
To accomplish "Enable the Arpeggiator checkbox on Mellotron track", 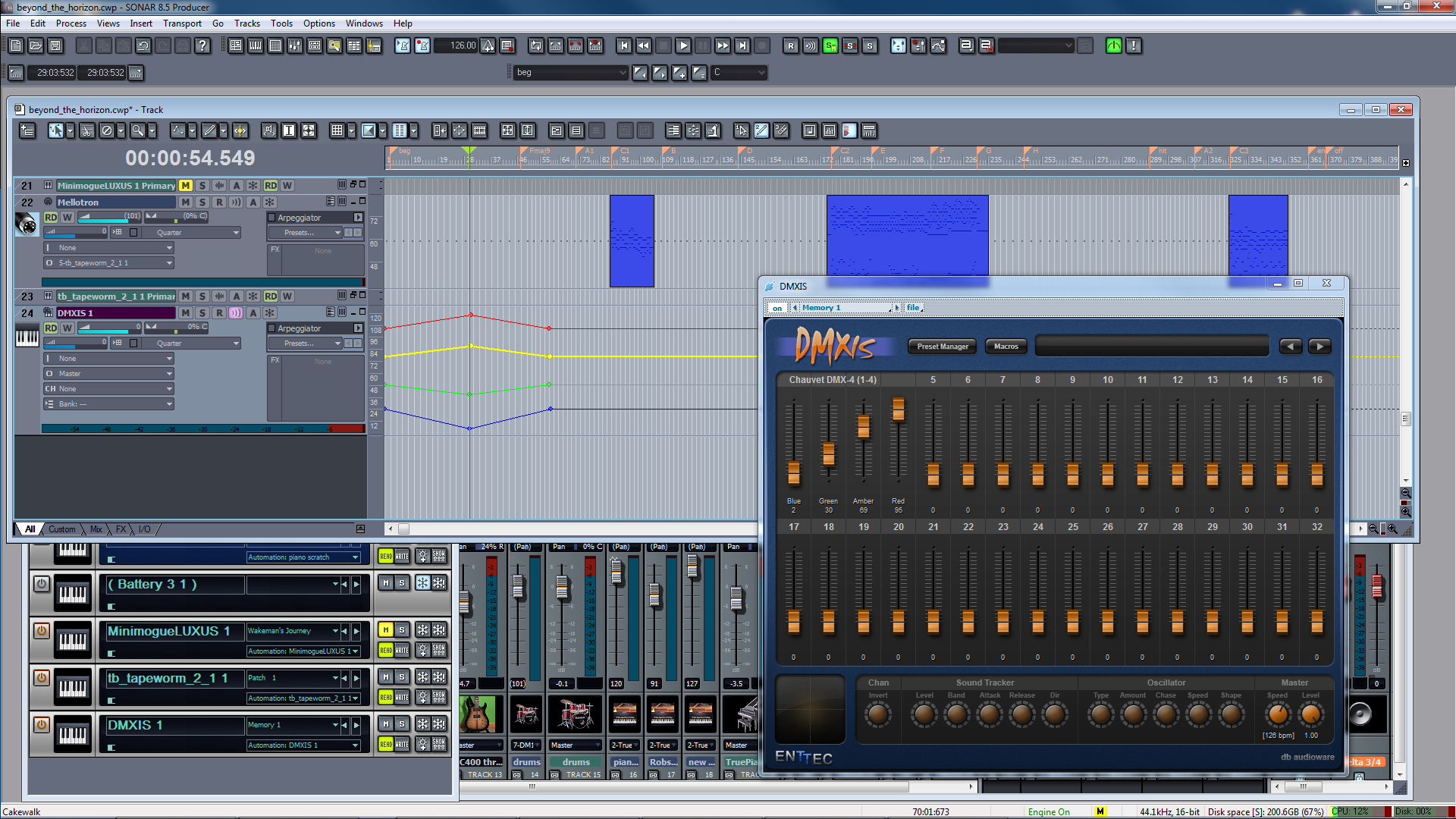I will point(271,218).
